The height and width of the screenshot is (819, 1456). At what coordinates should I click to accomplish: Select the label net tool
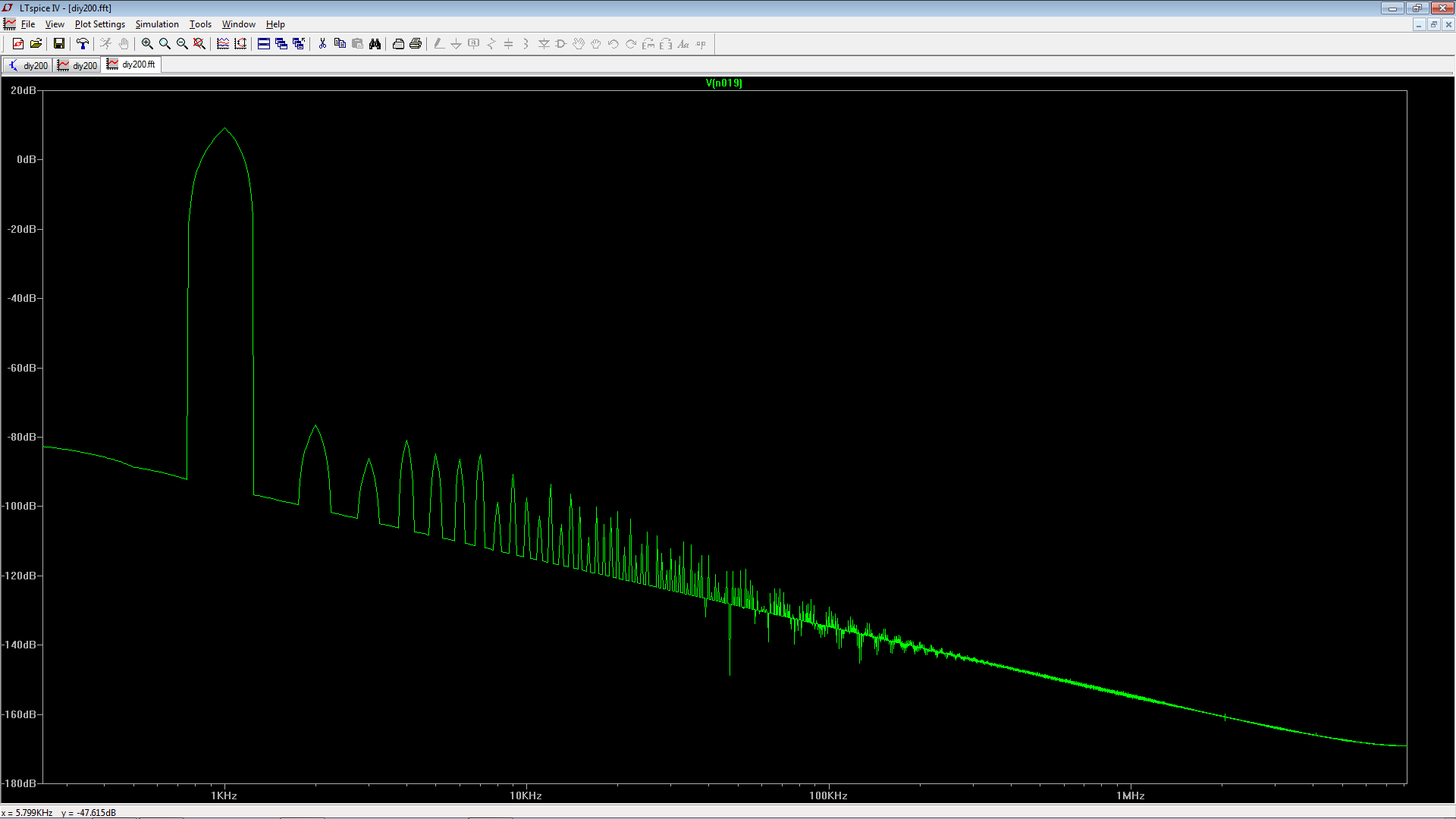[x=474, y=44]
